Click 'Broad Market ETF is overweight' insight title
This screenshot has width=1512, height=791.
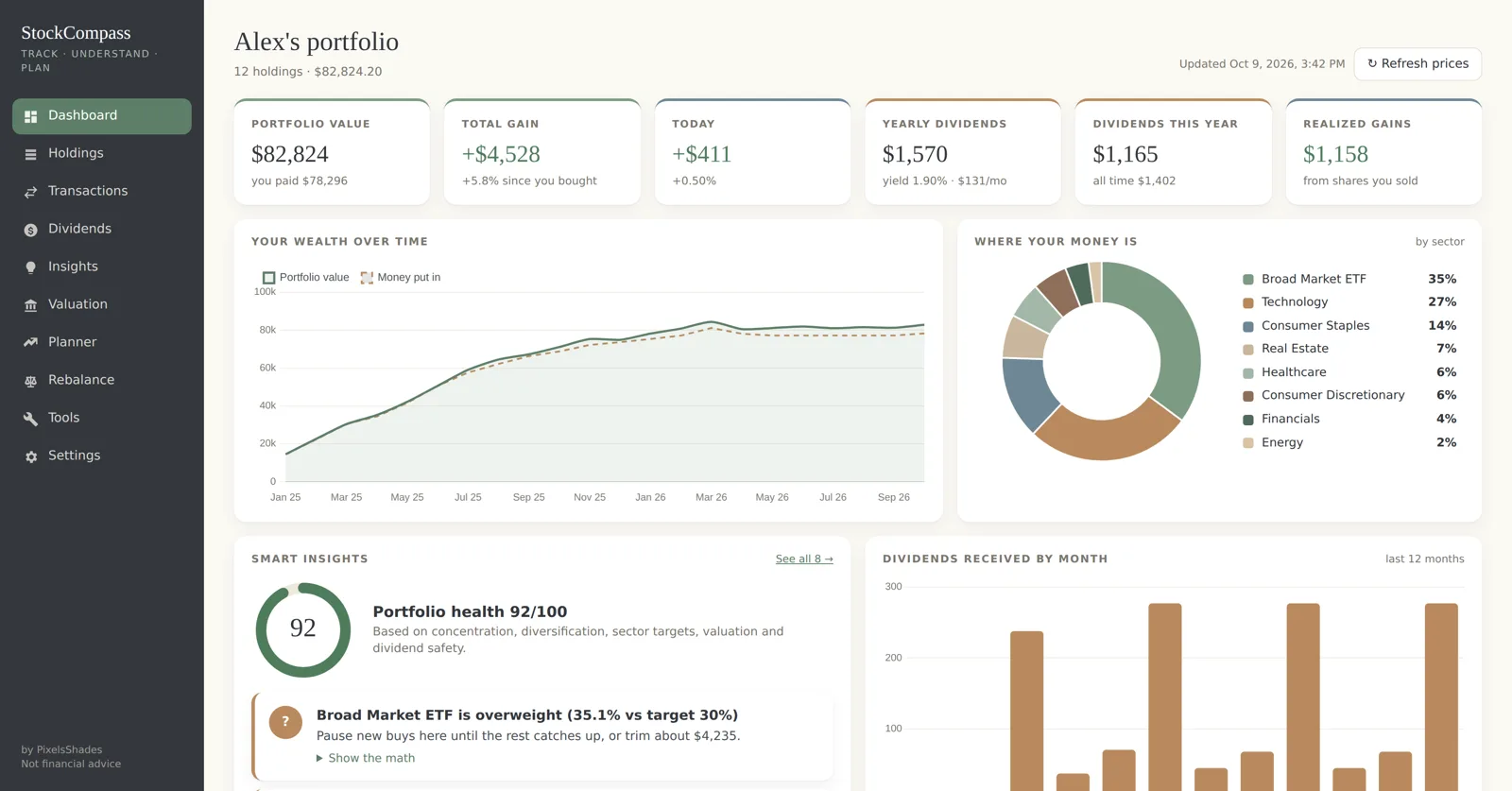(527, 715)
